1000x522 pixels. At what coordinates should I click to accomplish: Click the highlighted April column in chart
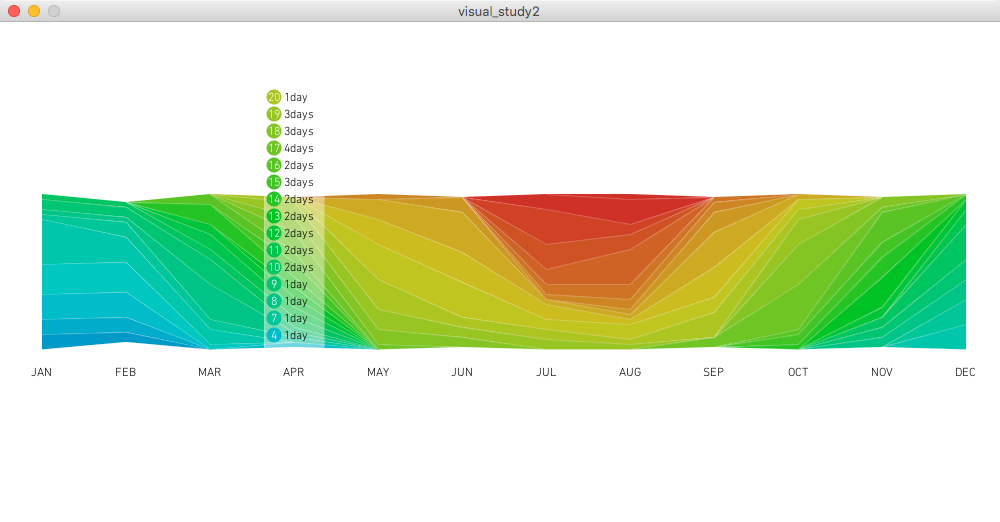[x=294, y=272]
